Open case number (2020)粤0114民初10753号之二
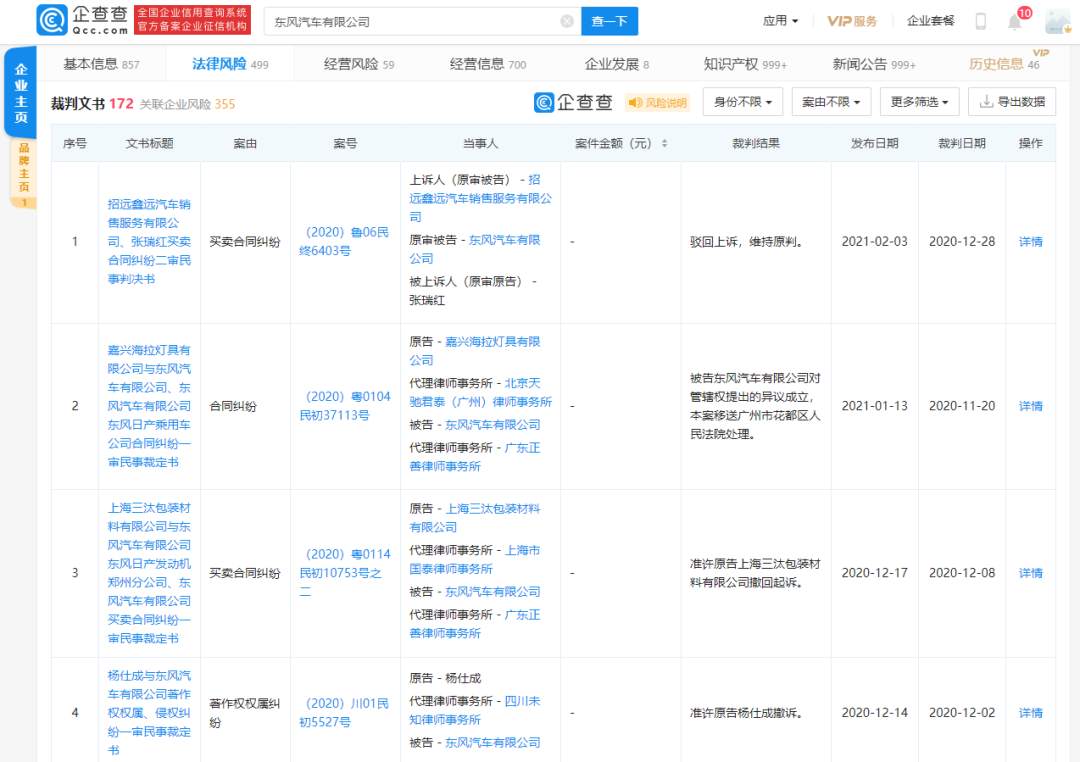The image size is (1080, 762). coord(344,573)
